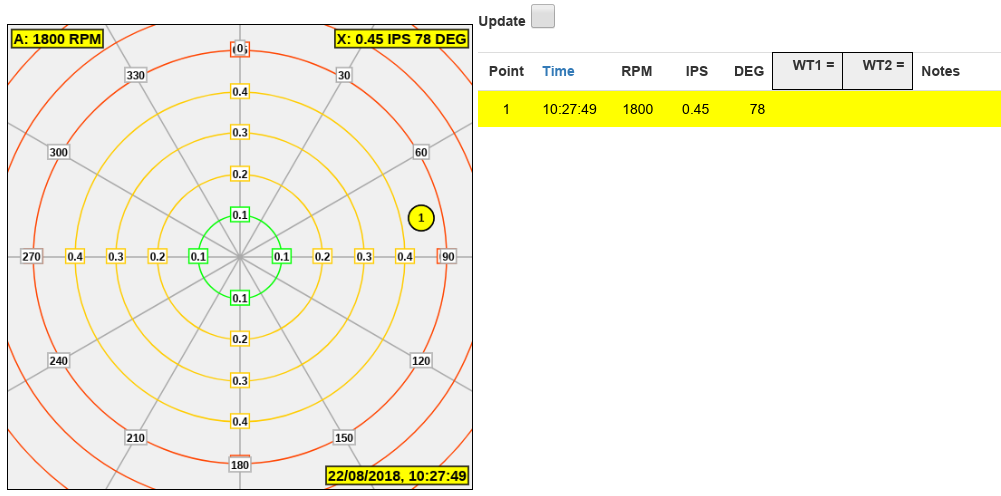The image size is (1001, 496).
Task: Select the highlighted row for point 1
Action: 739,109
